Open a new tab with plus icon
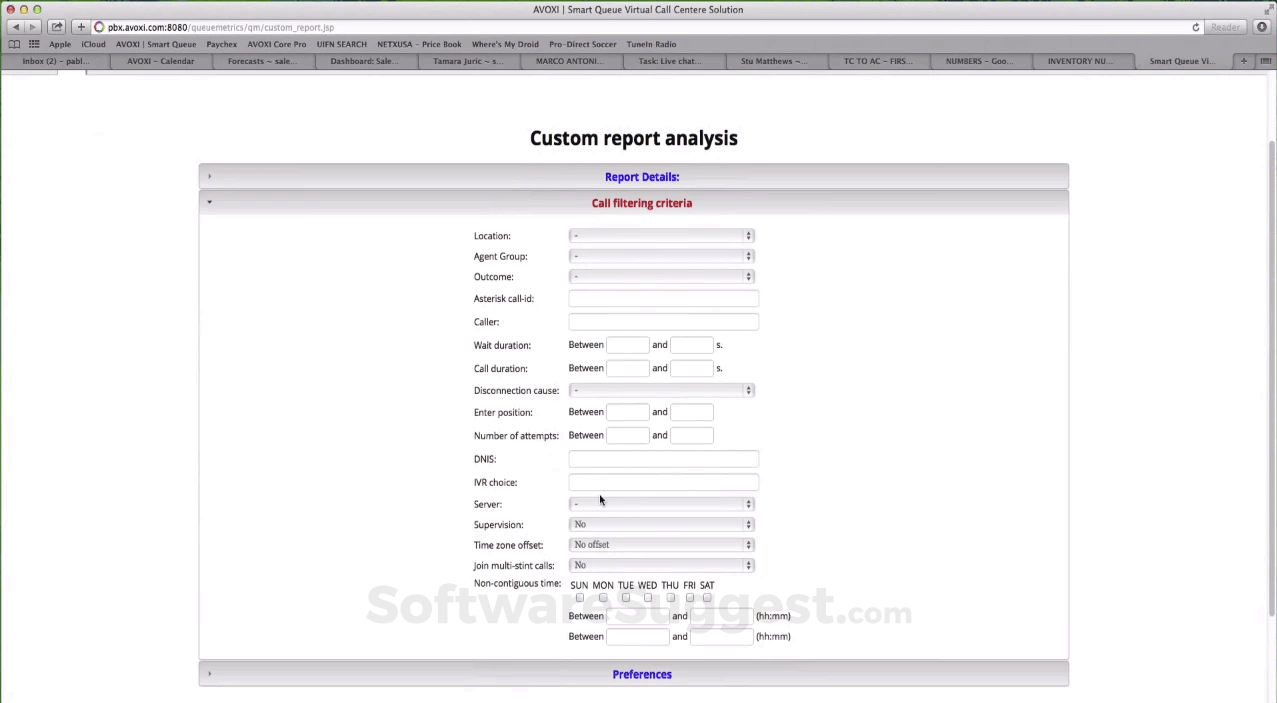The width and height of the screenshot is (1277, 703). click(1244, 61)
